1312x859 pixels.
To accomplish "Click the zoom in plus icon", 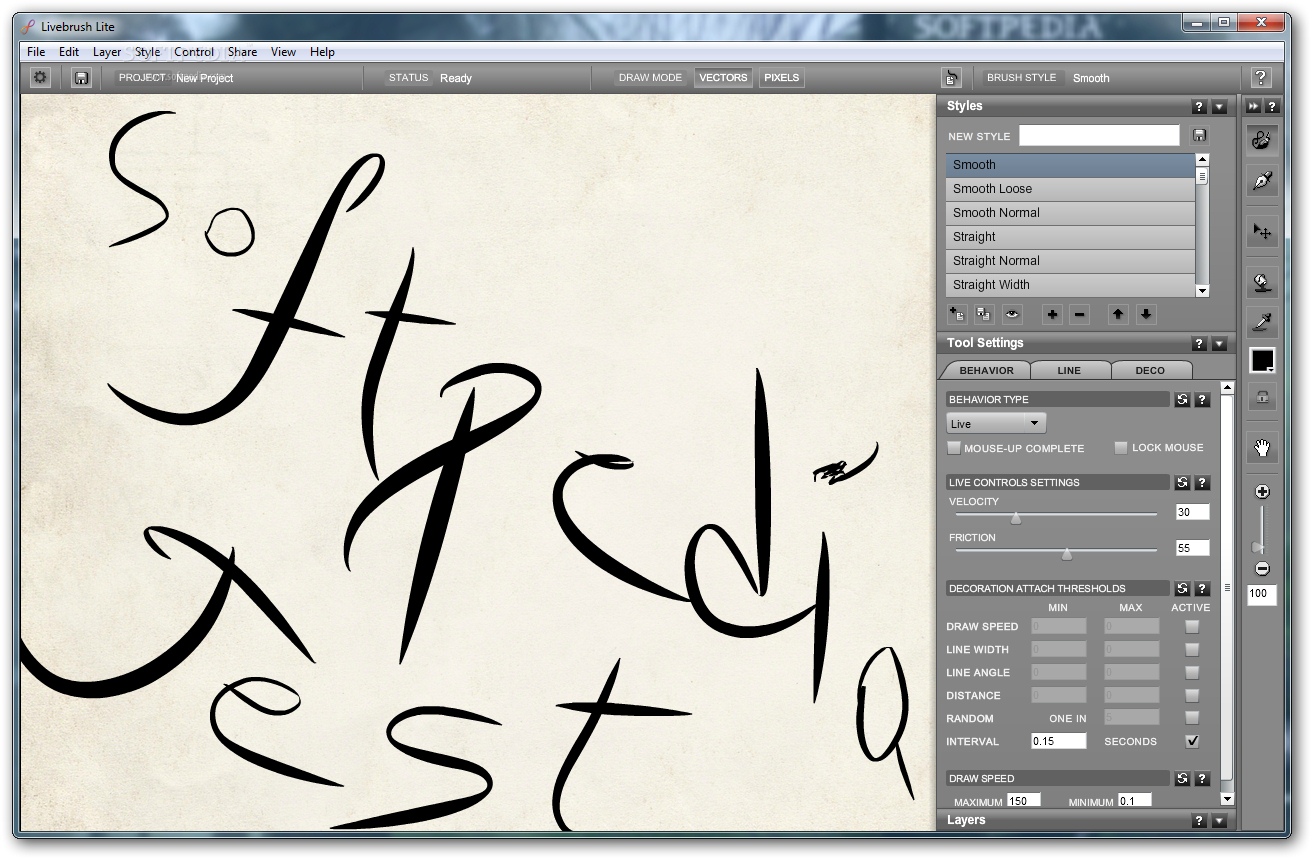I will 1262,492.
